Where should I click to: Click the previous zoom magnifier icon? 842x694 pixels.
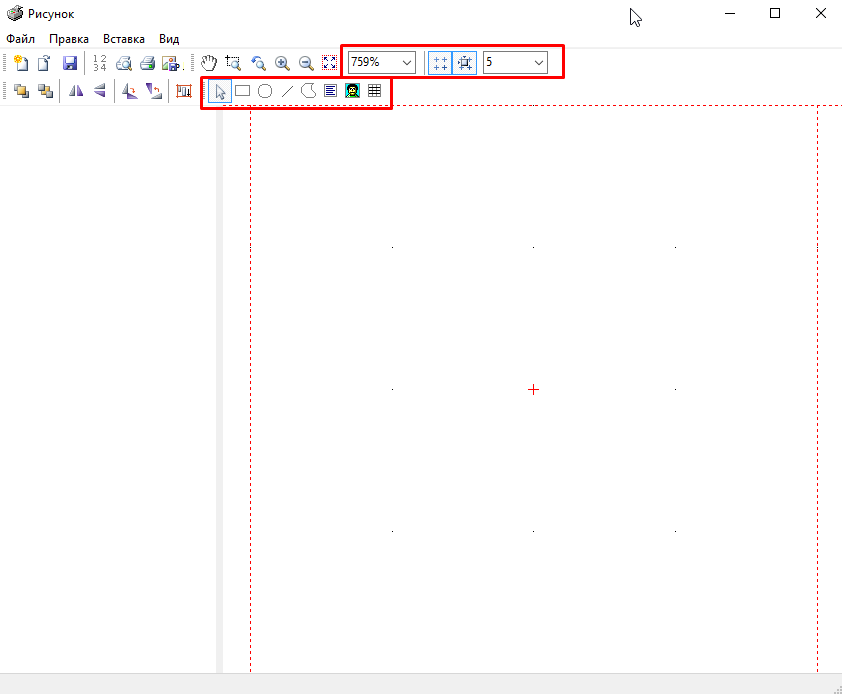258,63
